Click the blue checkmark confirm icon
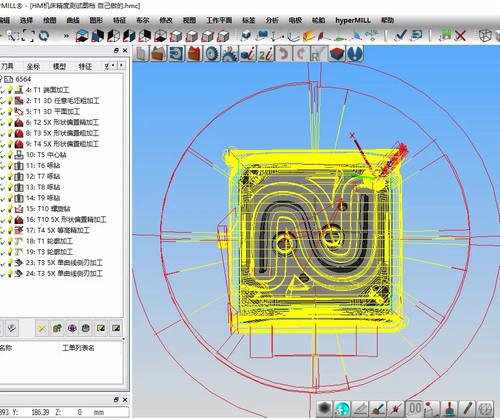The image size is (500, 420). (x=400, y=35)
